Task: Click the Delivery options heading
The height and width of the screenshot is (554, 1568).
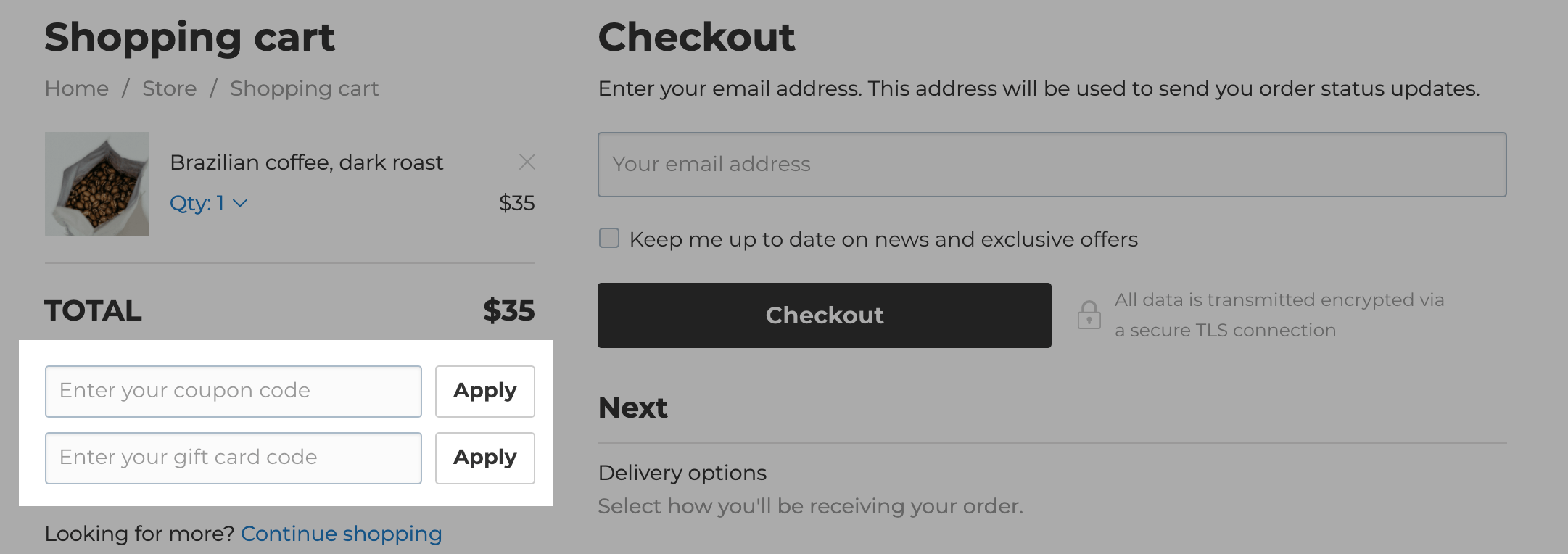Action: tap(682, 472)
